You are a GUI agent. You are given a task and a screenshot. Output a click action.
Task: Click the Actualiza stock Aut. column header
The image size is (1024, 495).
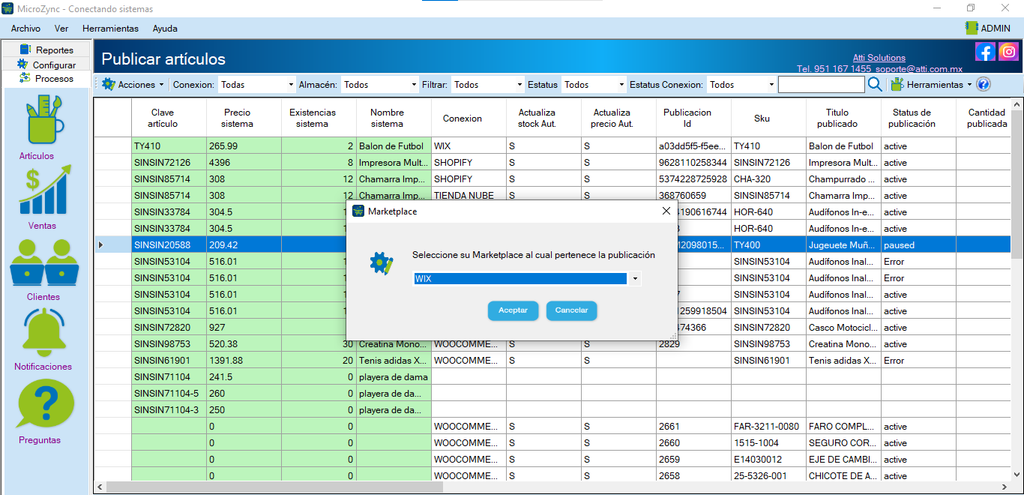point(544,118)
